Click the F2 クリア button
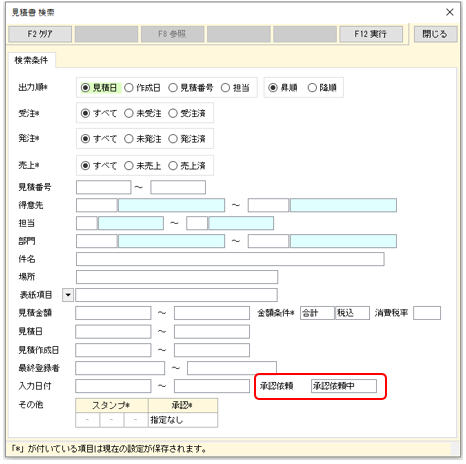The width and height of the screenshot is (466, 464). (40, 34)
